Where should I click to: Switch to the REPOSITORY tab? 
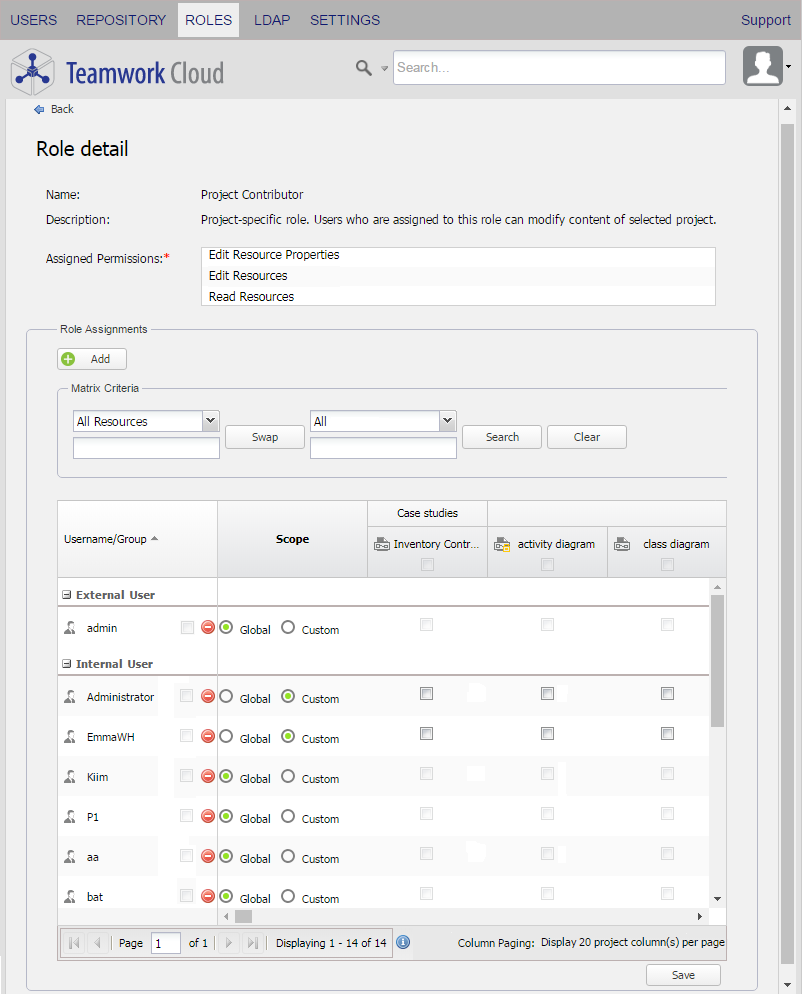pos(121,20)
